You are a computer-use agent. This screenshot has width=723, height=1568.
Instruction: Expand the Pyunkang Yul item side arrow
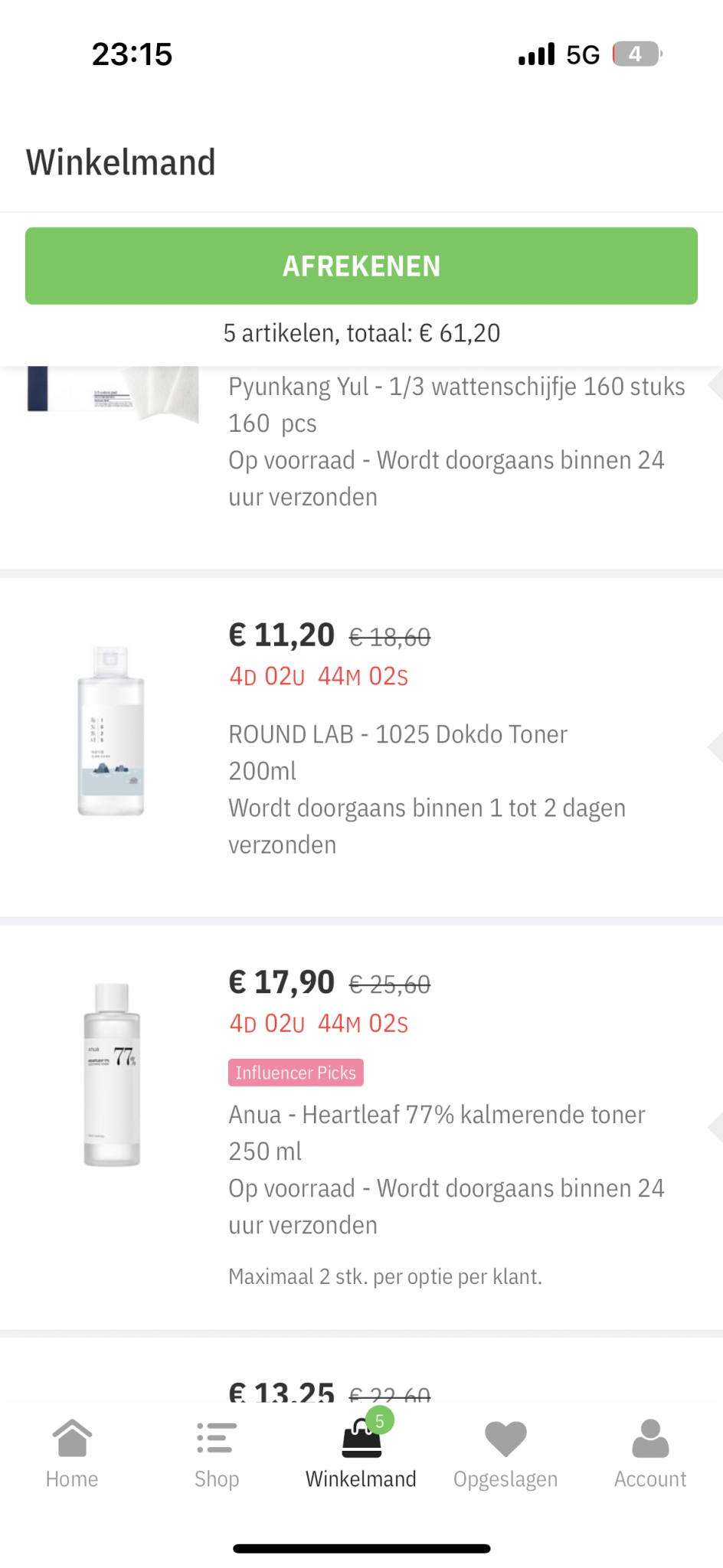coord(715,384)
